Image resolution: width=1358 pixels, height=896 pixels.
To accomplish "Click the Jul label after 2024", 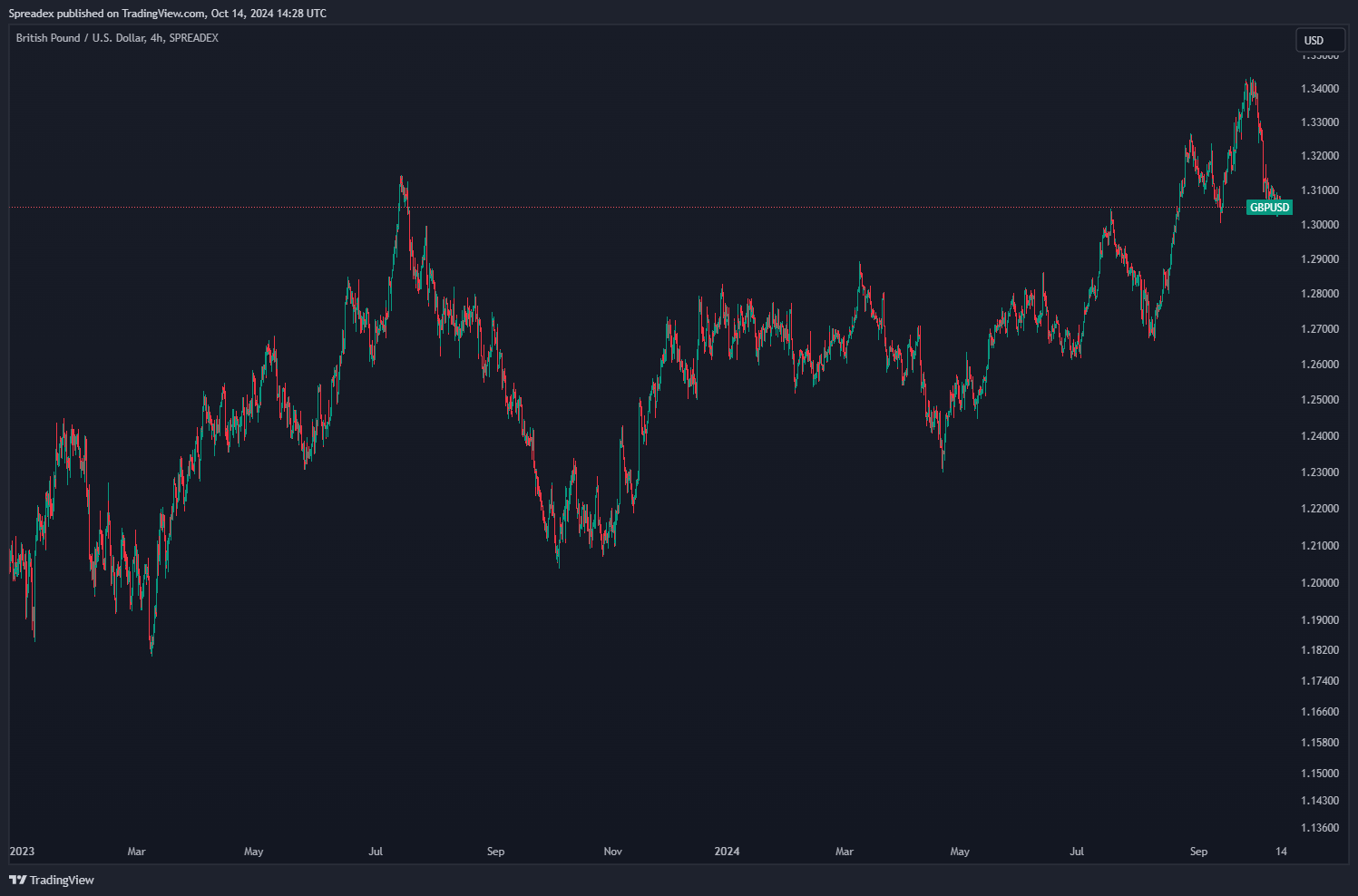I will pyautogui.click(x=1077, y=852).
